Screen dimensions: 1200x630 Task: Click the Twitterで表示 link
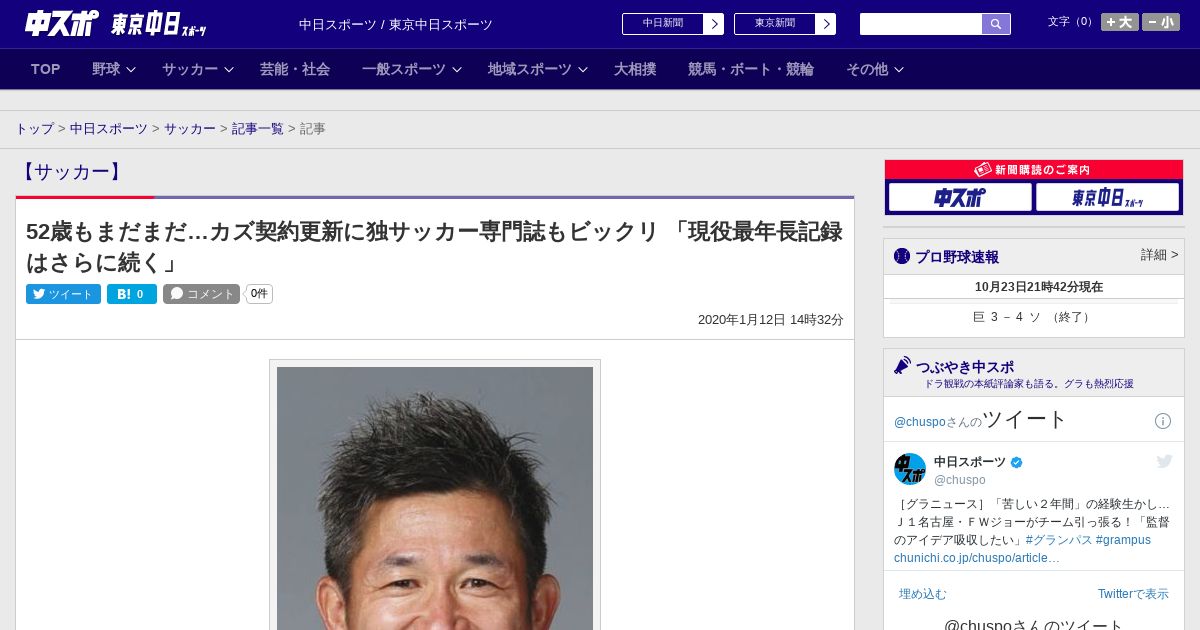(x=1133, y=594)
